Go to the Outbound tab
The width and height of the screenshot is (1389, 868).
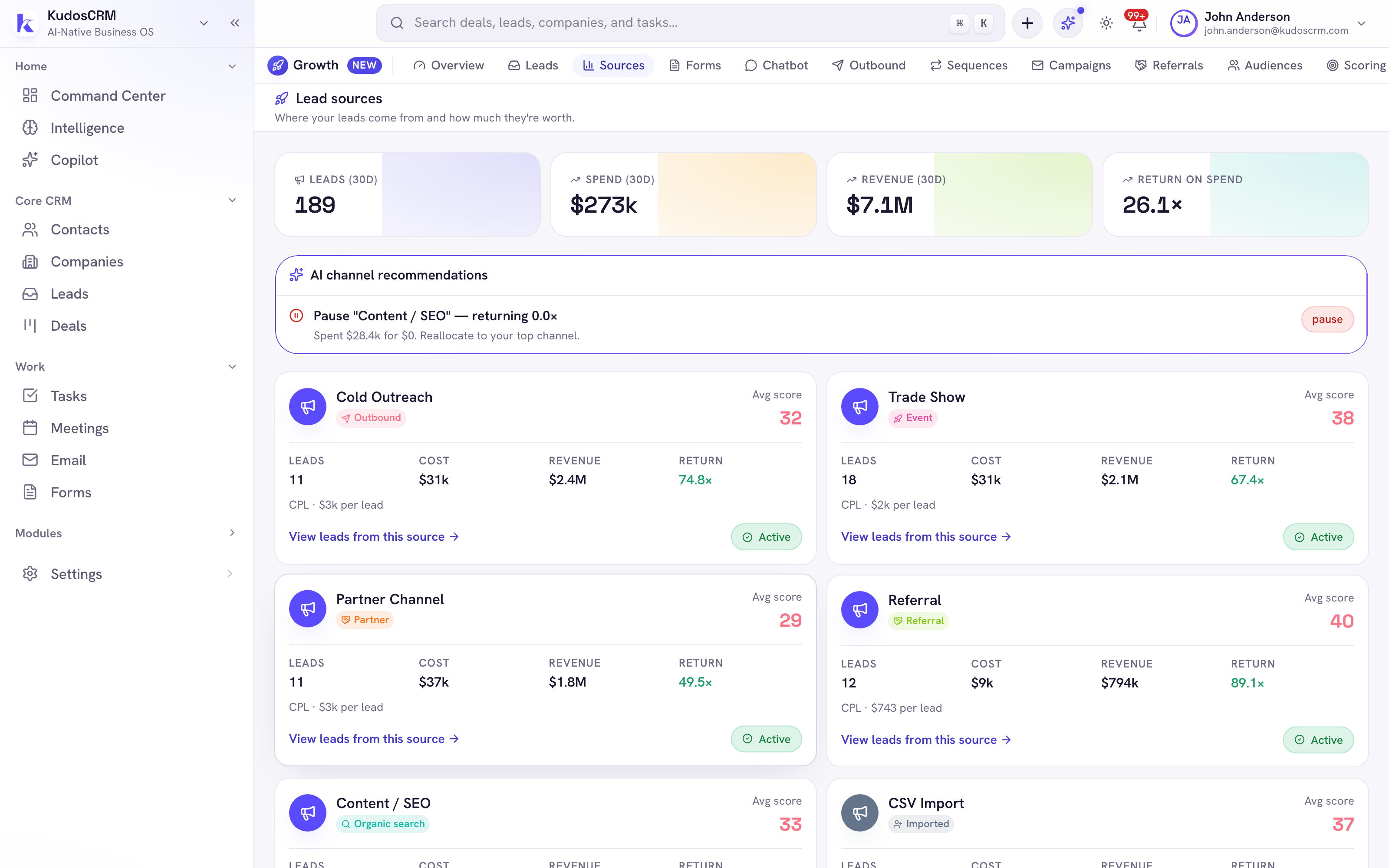[869, 66]
